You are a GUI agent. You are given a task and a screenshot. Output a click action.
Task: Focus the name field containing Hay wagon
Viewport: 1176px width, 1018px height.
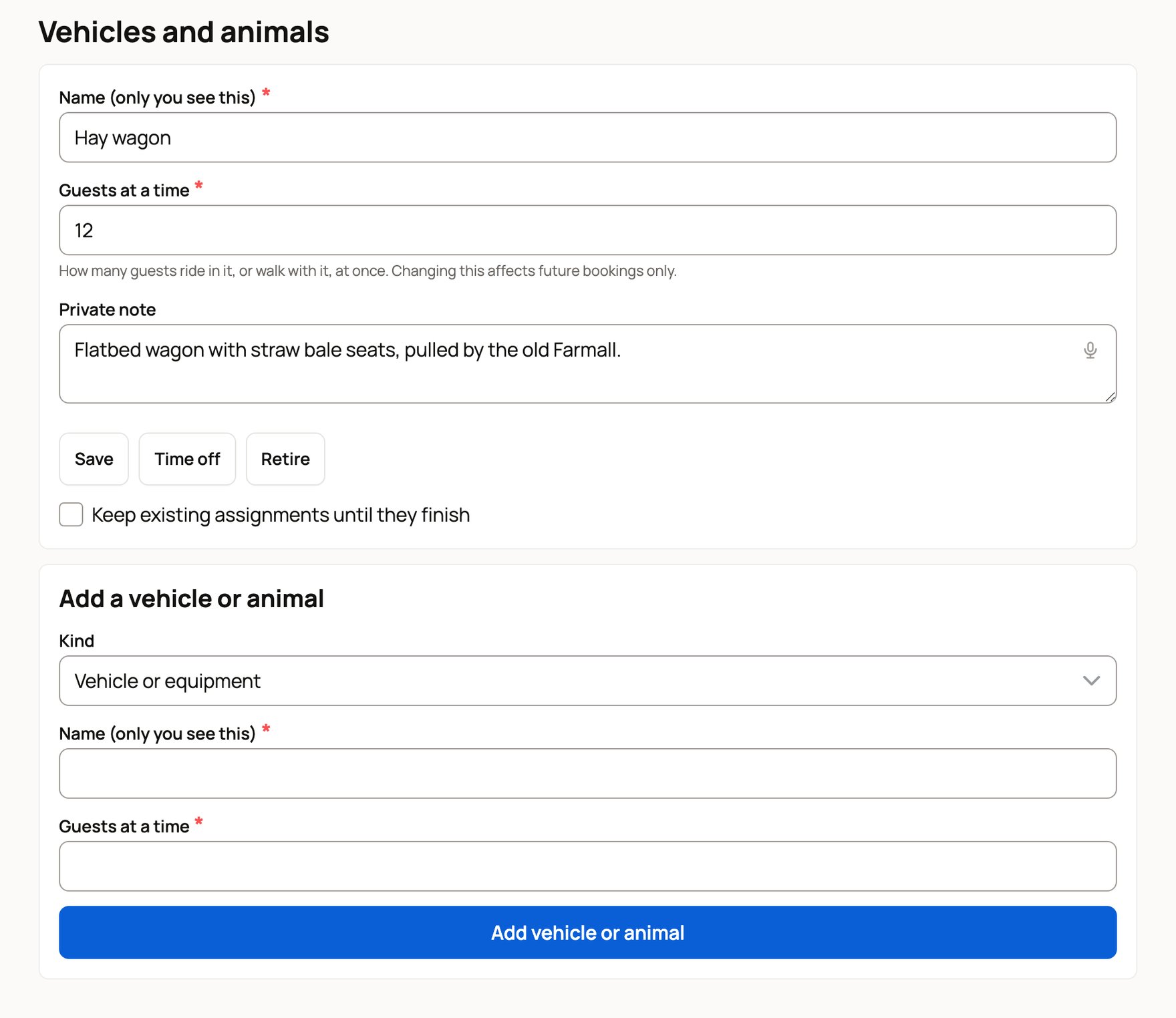[x=587, y=138]
